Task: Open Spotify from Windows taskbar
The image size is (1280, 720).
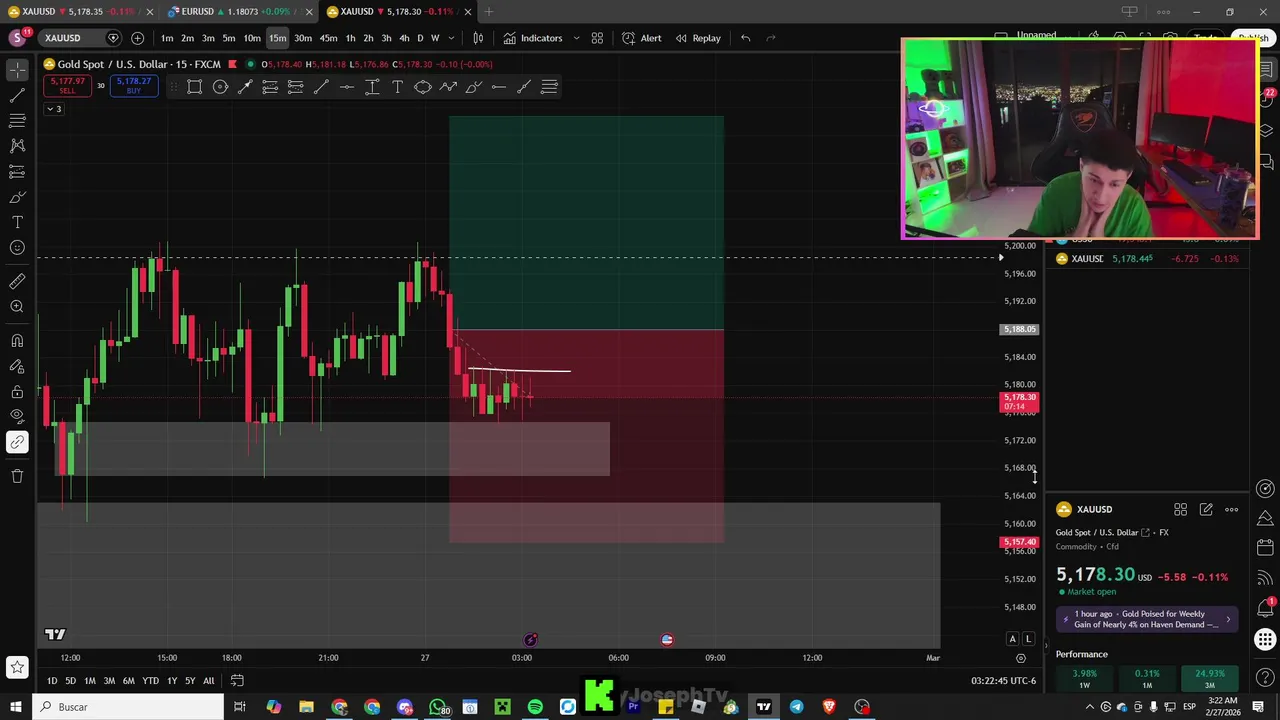Action: point(535,707)
